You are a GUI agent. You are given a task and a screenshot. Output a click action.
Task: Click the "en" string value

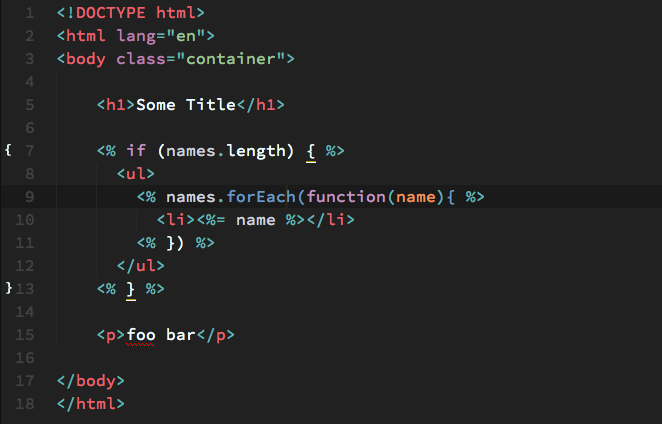point(186,35)
